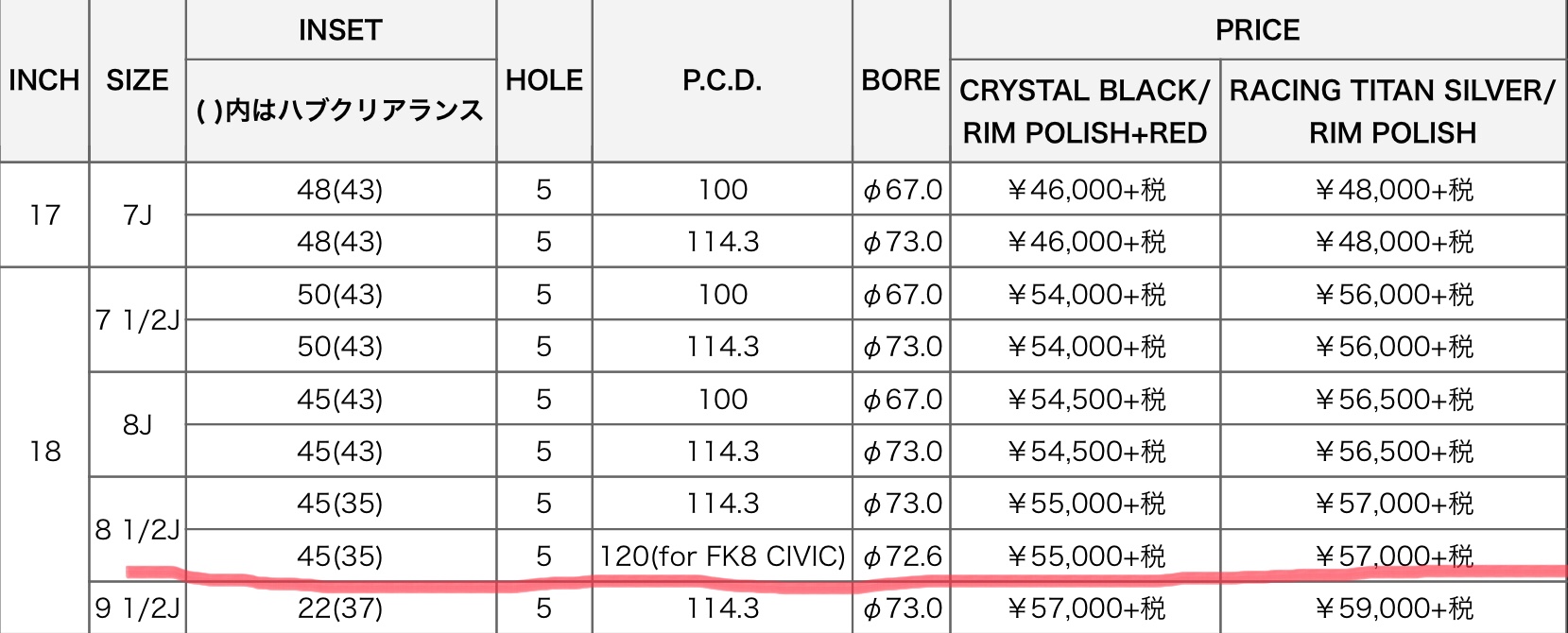1568x633 pixels.
Task: Click the 7J size cell
Action: (x=137, y=215)
